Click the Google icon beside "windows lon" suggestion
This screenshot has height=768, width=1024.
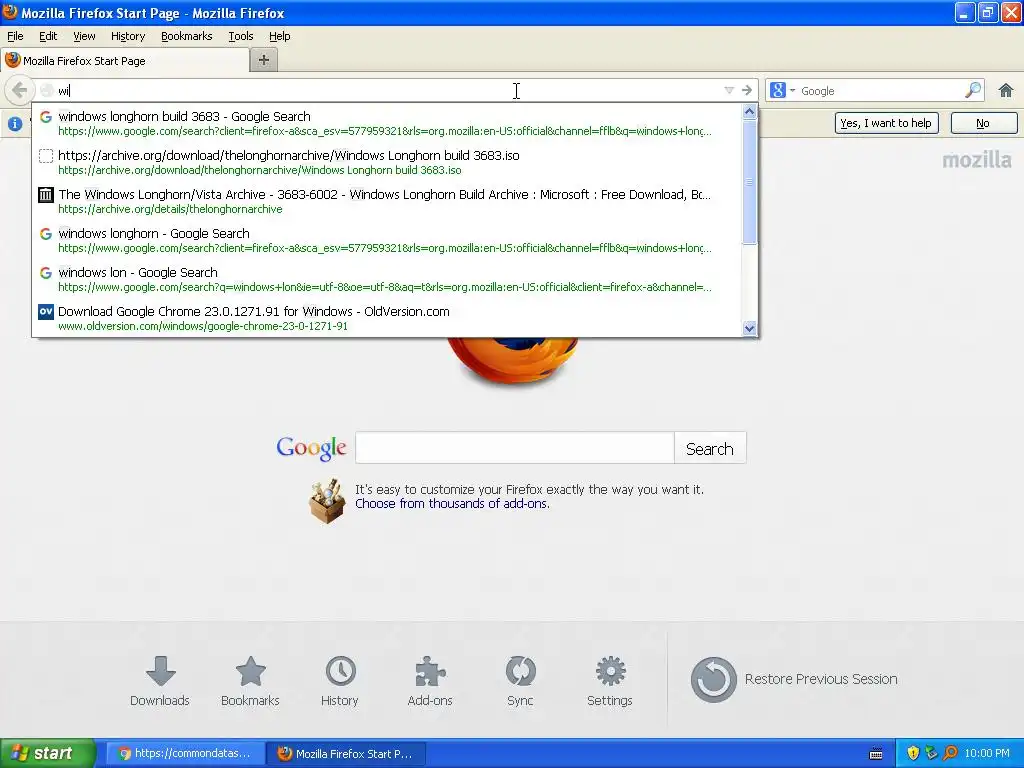pos(46,272)
